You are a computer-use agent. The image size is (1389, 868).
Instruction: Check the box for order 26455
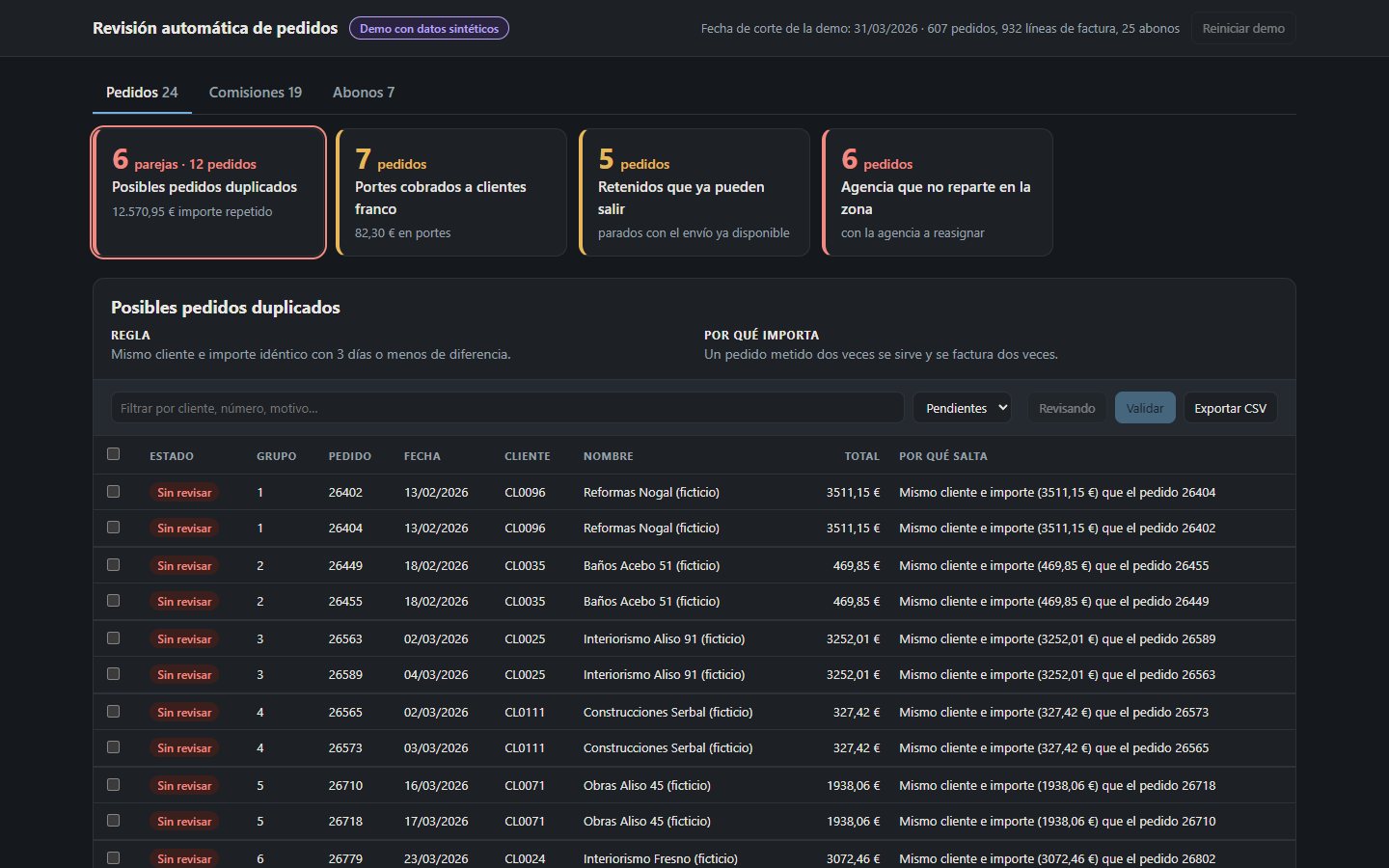pos(114,601)
